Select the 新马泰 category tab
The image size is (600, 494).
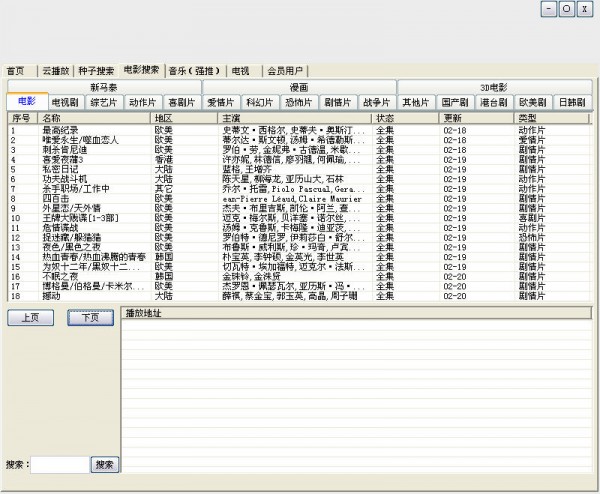pos(104,87)
